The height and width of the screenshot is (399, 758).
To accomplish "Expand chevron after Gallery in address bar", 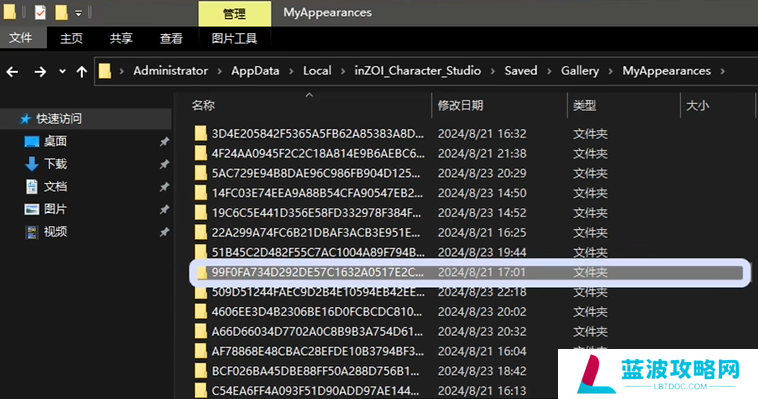I will 611,71.
